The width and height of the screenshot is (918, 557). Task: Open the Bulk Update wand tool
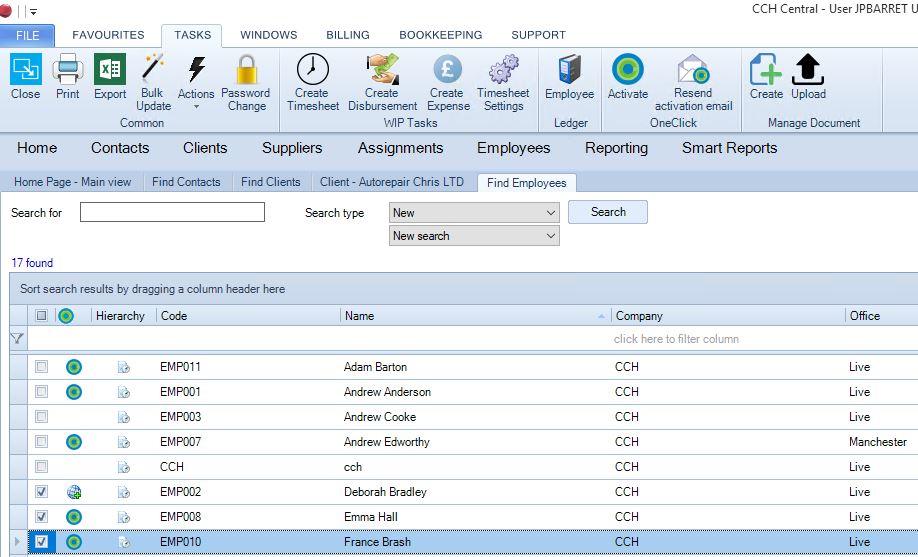[153, 69]
